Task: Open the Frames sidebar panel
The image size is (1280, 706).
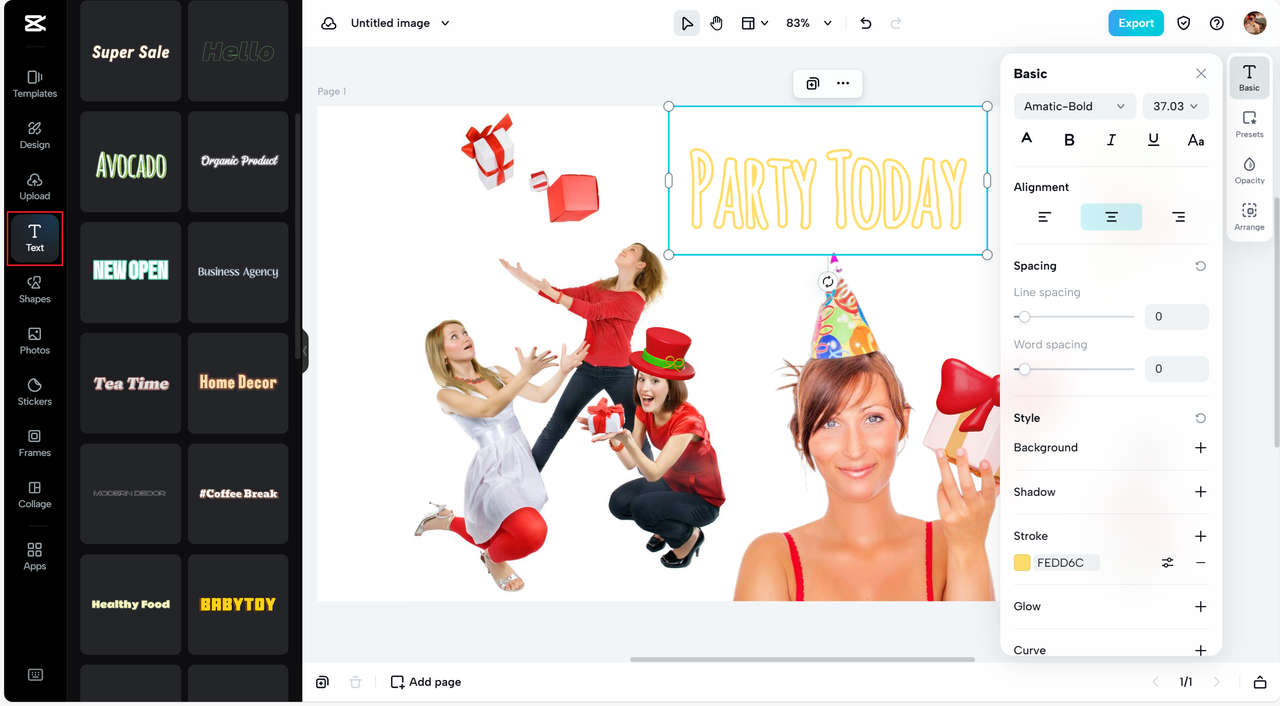Action: (x=35, y=443)
